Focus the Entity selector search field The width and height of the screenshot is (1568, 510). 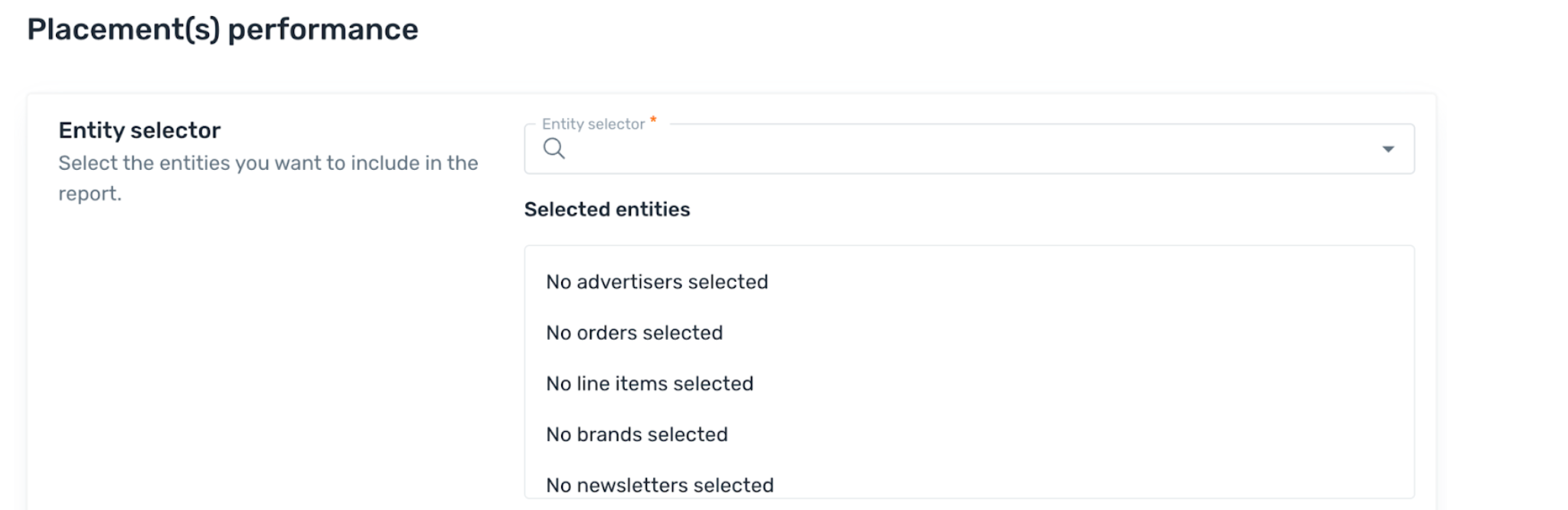[x=969, y=149]
